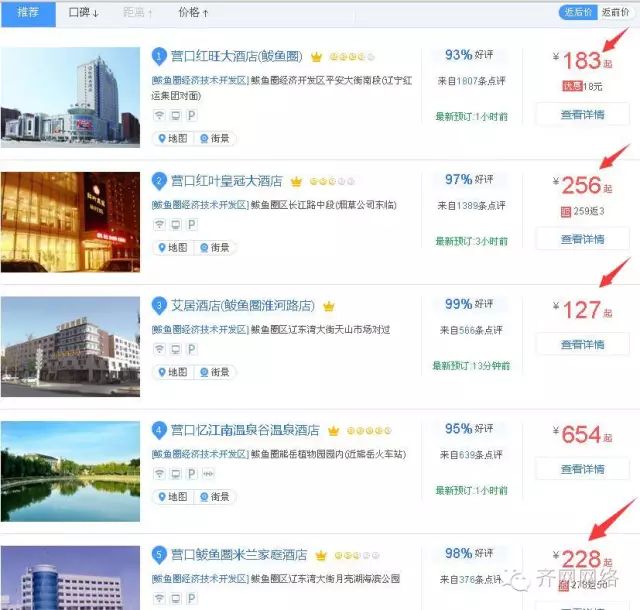Open 来自566条点评 reviews link

[471, 330]
